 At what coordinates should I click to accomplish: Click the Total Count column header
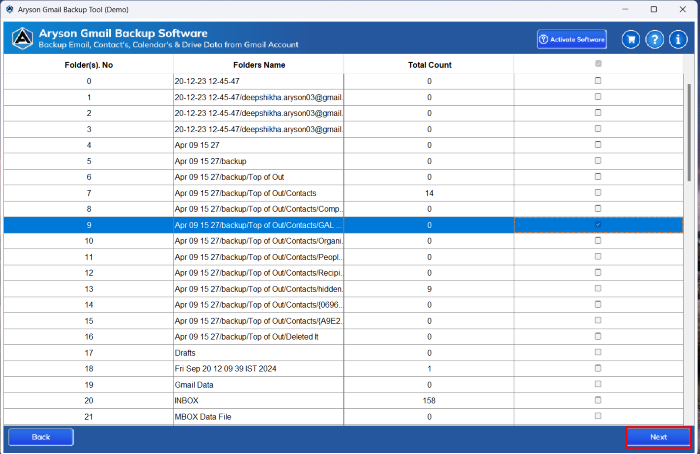(429, 65)
